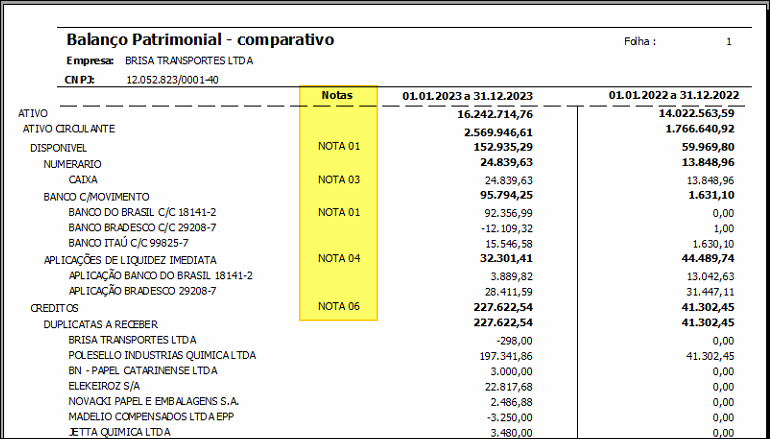The width and height of the screenshot is (770, 439).
Task: Click the value 31.447,11
Action: point(711,293)
